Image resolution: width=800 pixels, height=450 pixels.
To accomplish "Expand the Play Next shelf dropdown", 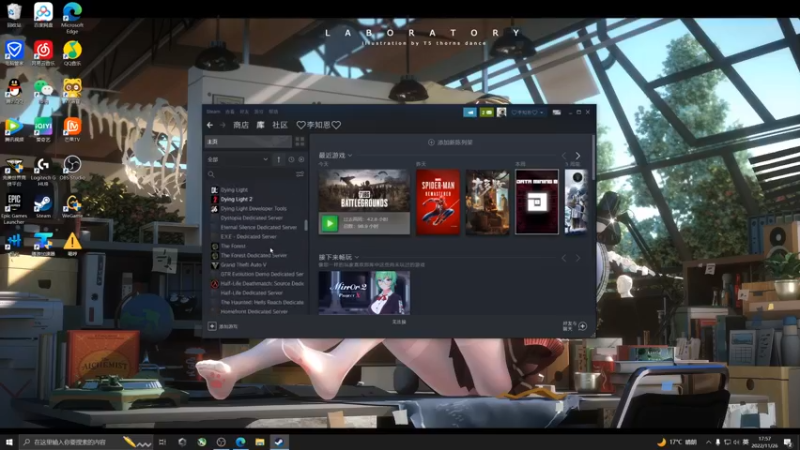I will click(357, 257).
